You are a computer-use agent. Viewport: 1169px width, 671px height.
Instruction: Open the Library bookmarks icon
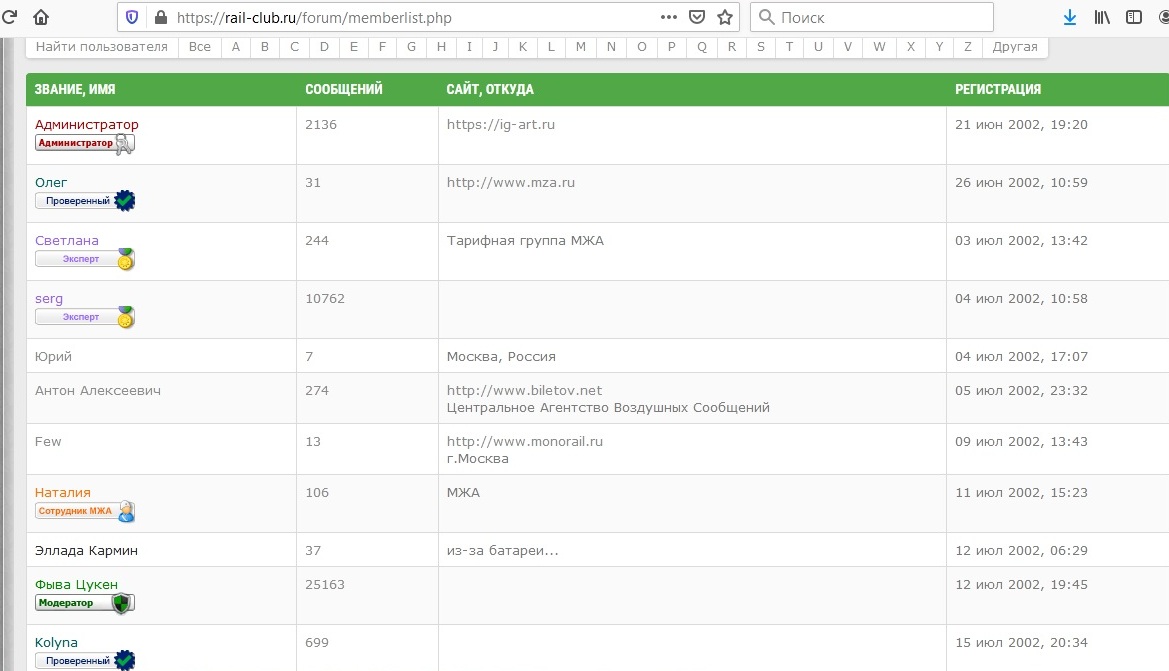(1102, 17)
